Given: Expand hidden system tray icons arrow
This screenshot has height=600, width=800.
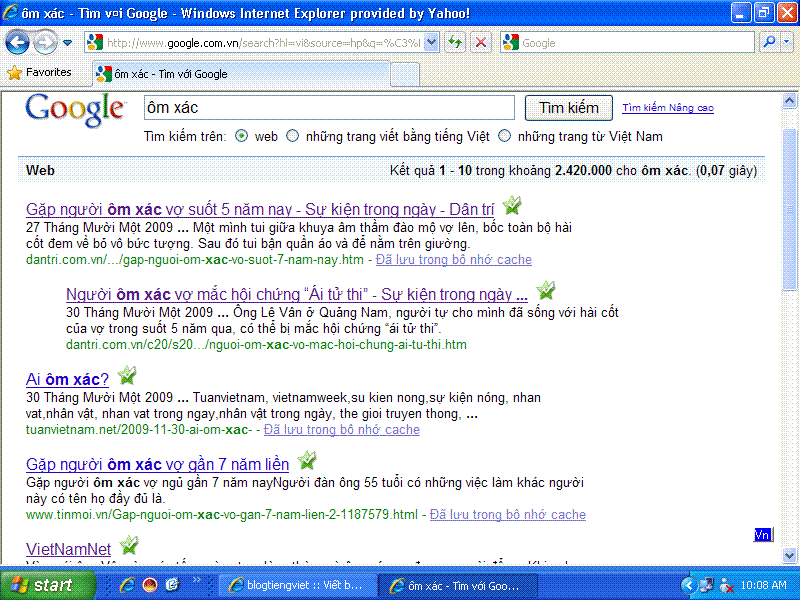Looking at the screenshot, I should pos(688,585).
